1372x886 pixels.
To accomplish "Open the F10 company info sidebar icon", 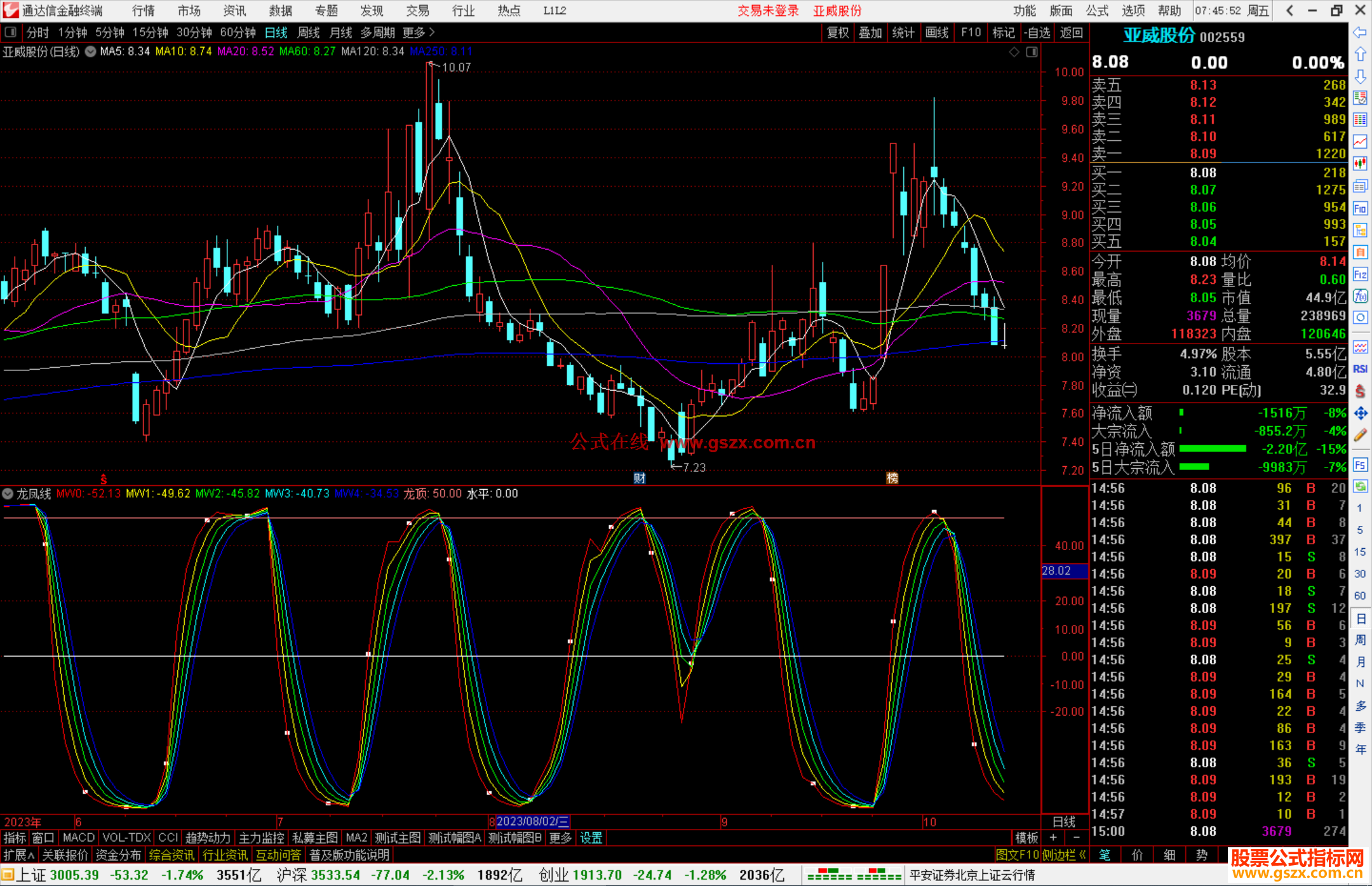I will [x=1360, y=208].
